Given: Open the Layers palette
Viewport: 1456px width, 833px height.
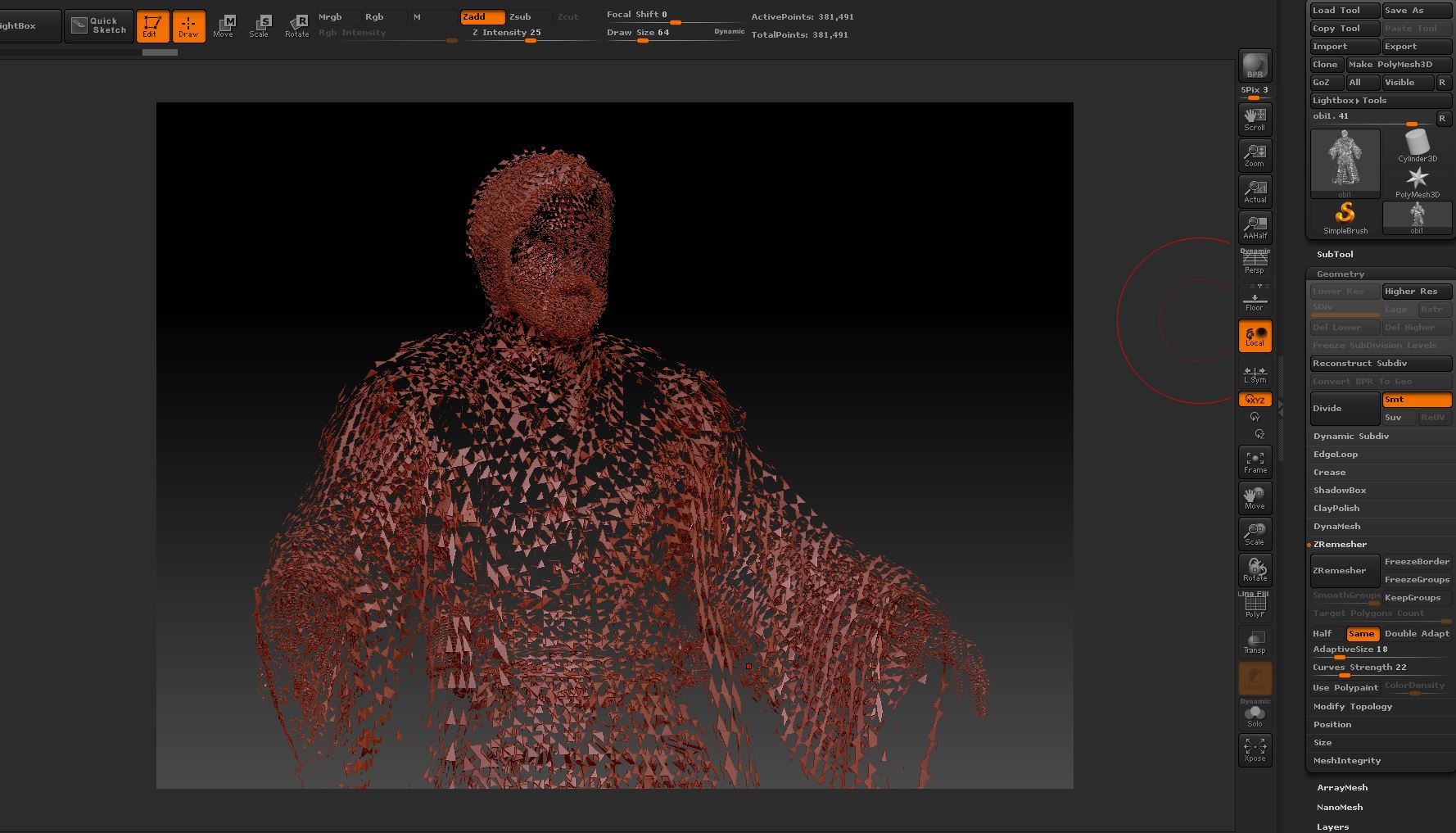Looking at the screenshot, I should tap(1333, 826).
